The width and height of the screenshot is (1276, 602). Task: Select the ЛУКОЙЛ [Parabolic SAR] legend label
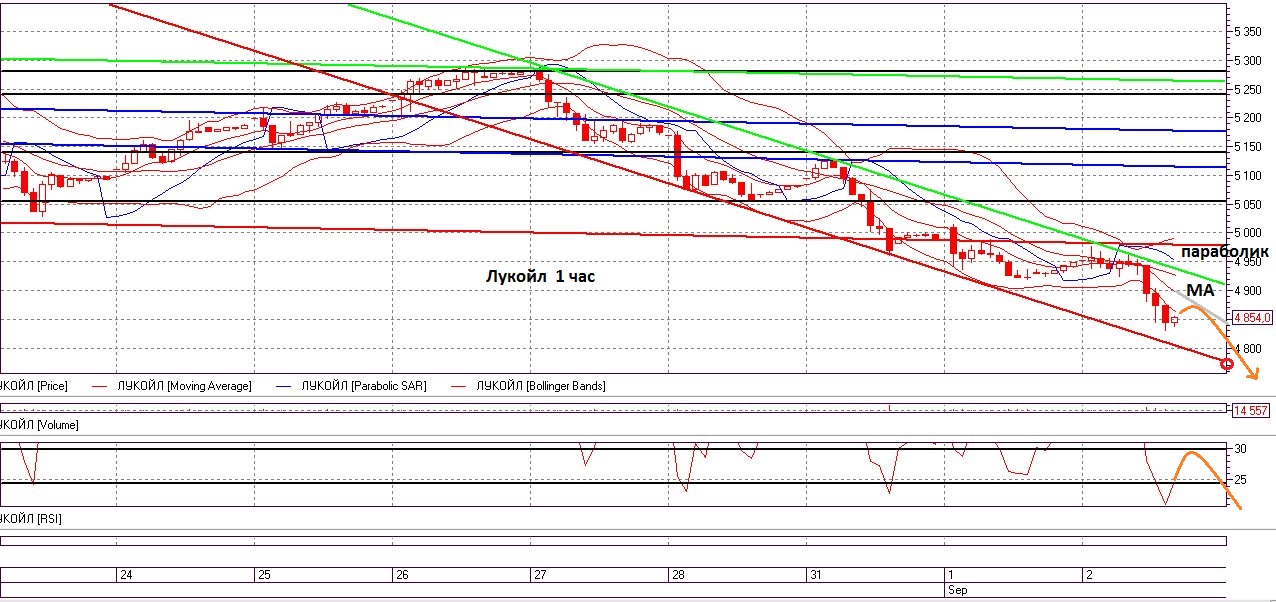pyautogui.click(x=363, y=385)
